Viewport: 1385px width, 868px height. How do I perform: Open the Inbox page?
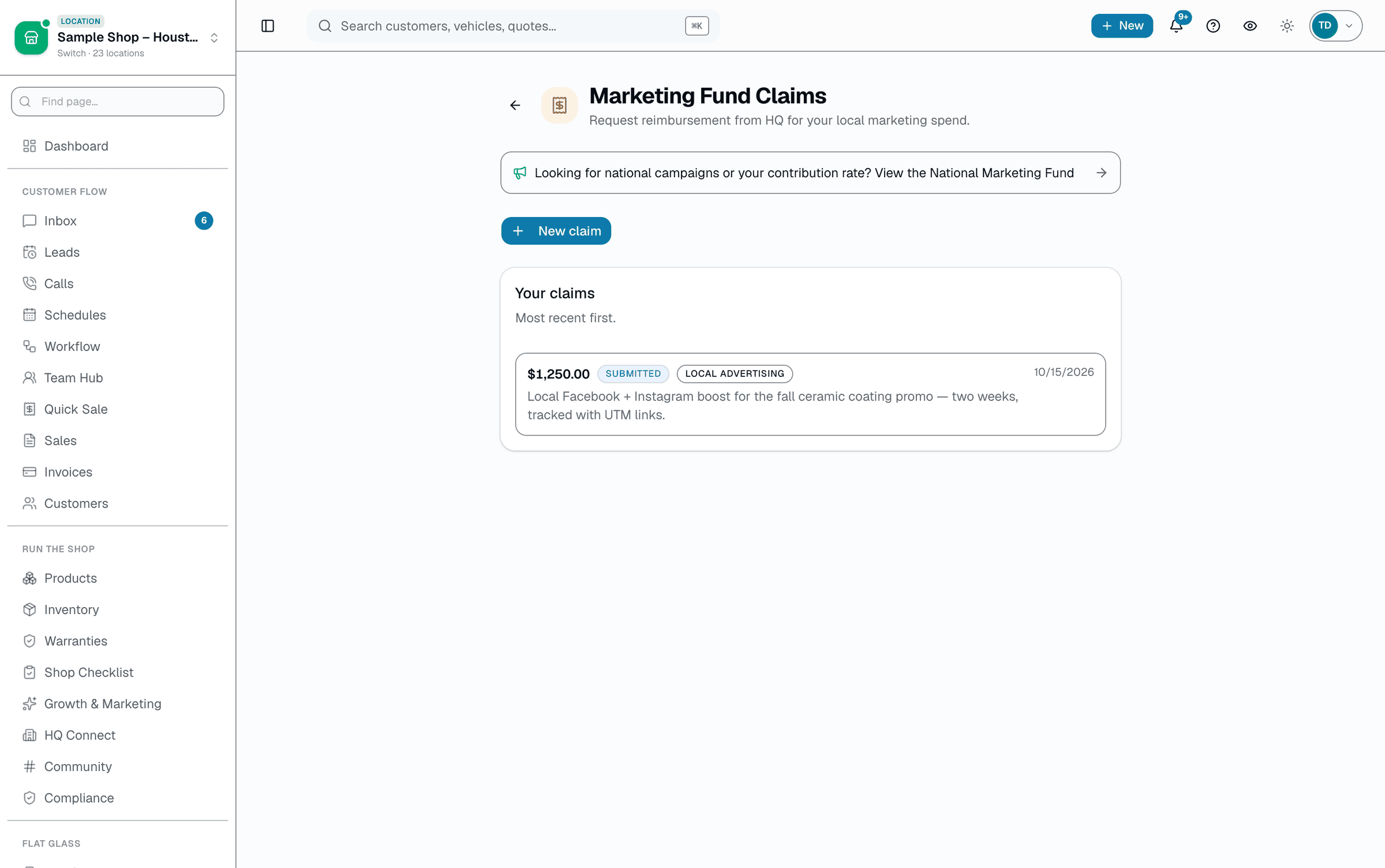point(118,220)
